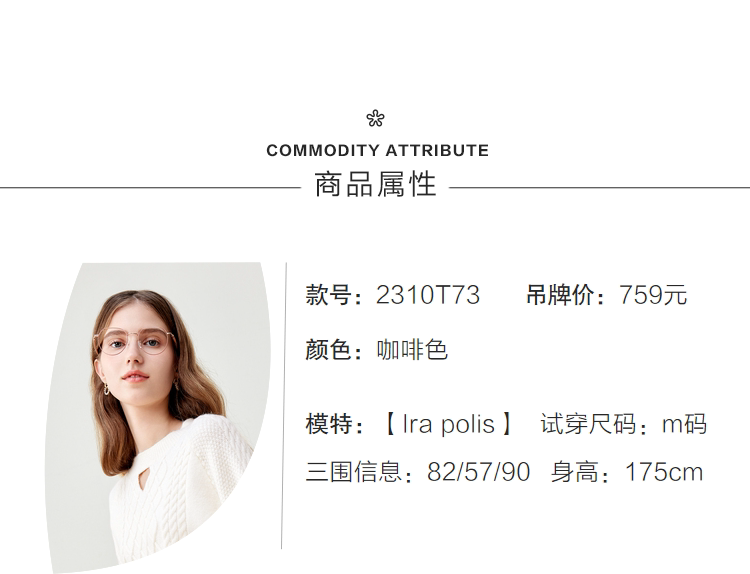Select the m码 size value
The width and height of the screenshot is (750, 574).
[x=684, y=424]
